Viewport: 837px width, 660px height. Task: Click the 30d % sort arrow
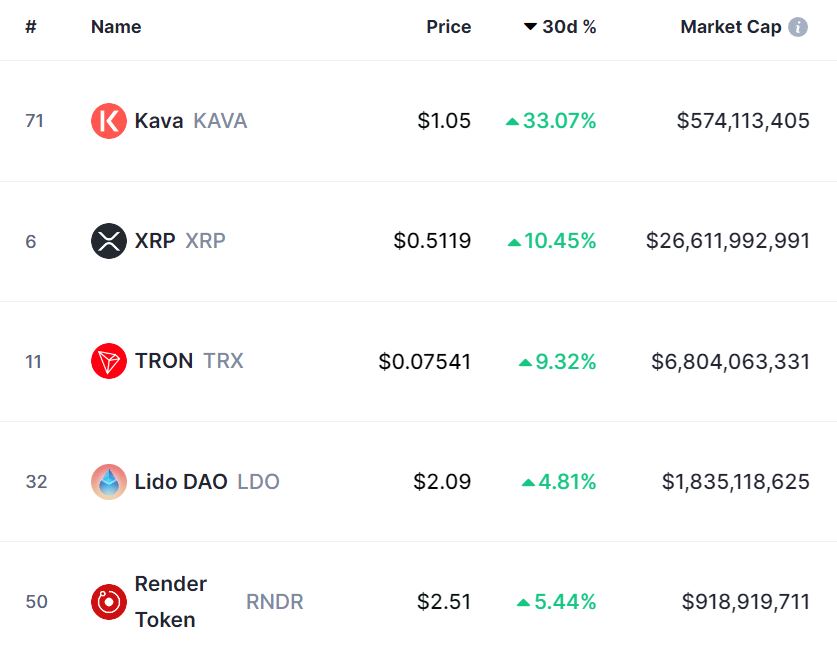530,27
